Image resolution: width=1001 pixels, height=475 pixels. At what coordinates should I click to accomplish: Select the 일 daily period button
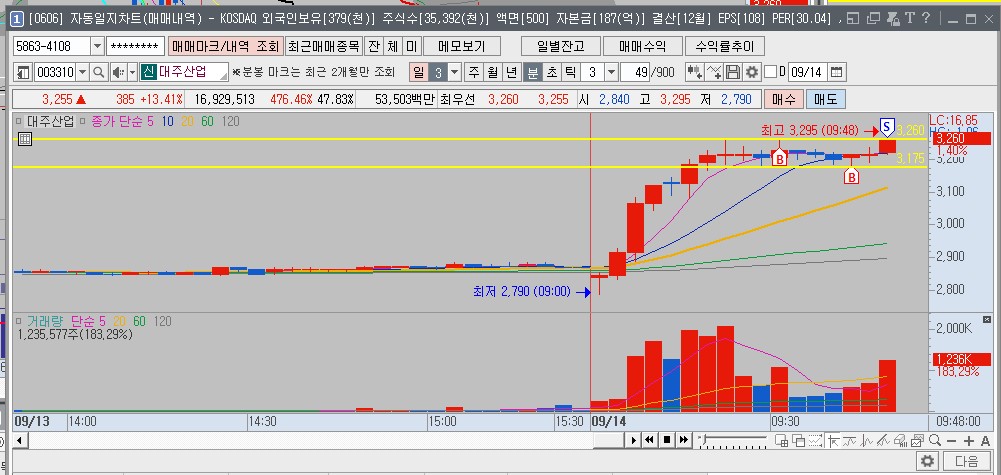[x=419, y=72]
